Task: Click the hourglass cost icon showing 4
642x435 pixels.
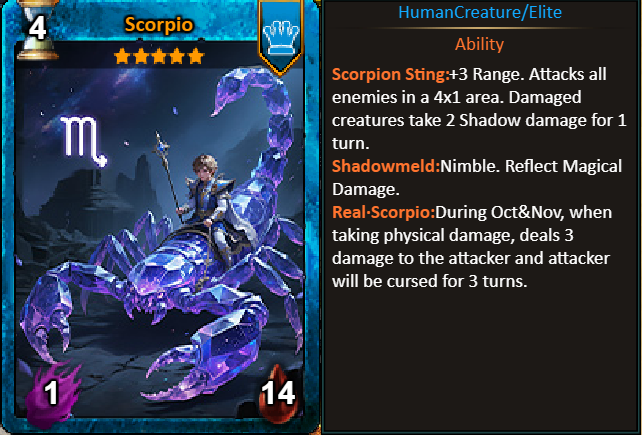Action: click(37, 29)
